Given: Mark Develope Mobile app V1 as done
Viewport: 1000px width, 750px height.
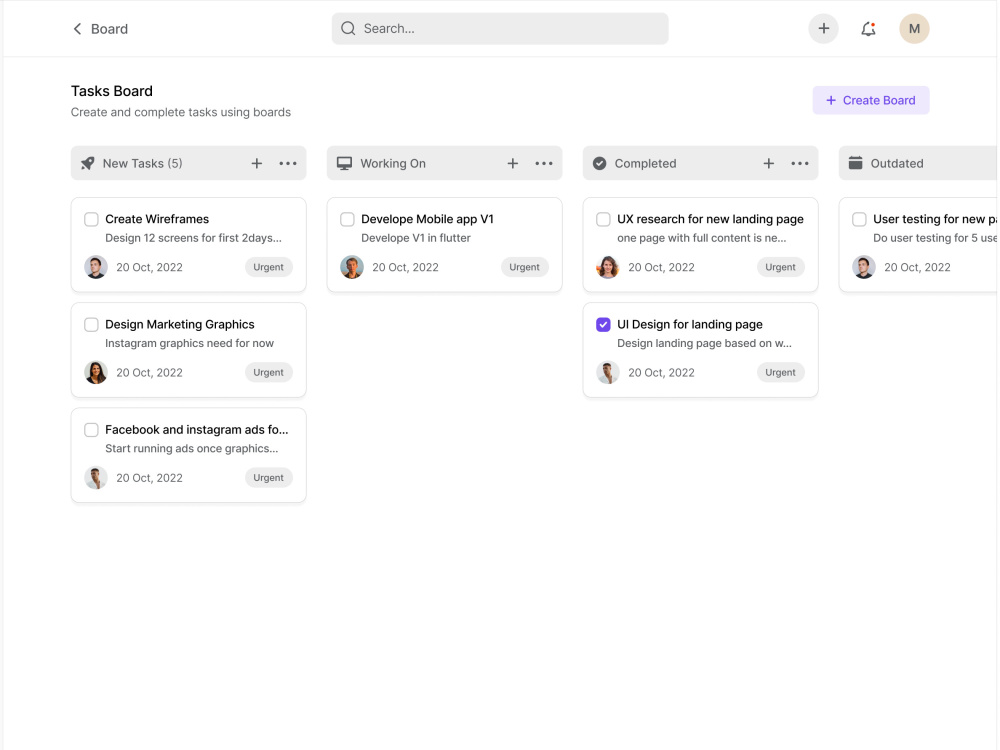Looking at the screenshot, I should pos(347,219).
